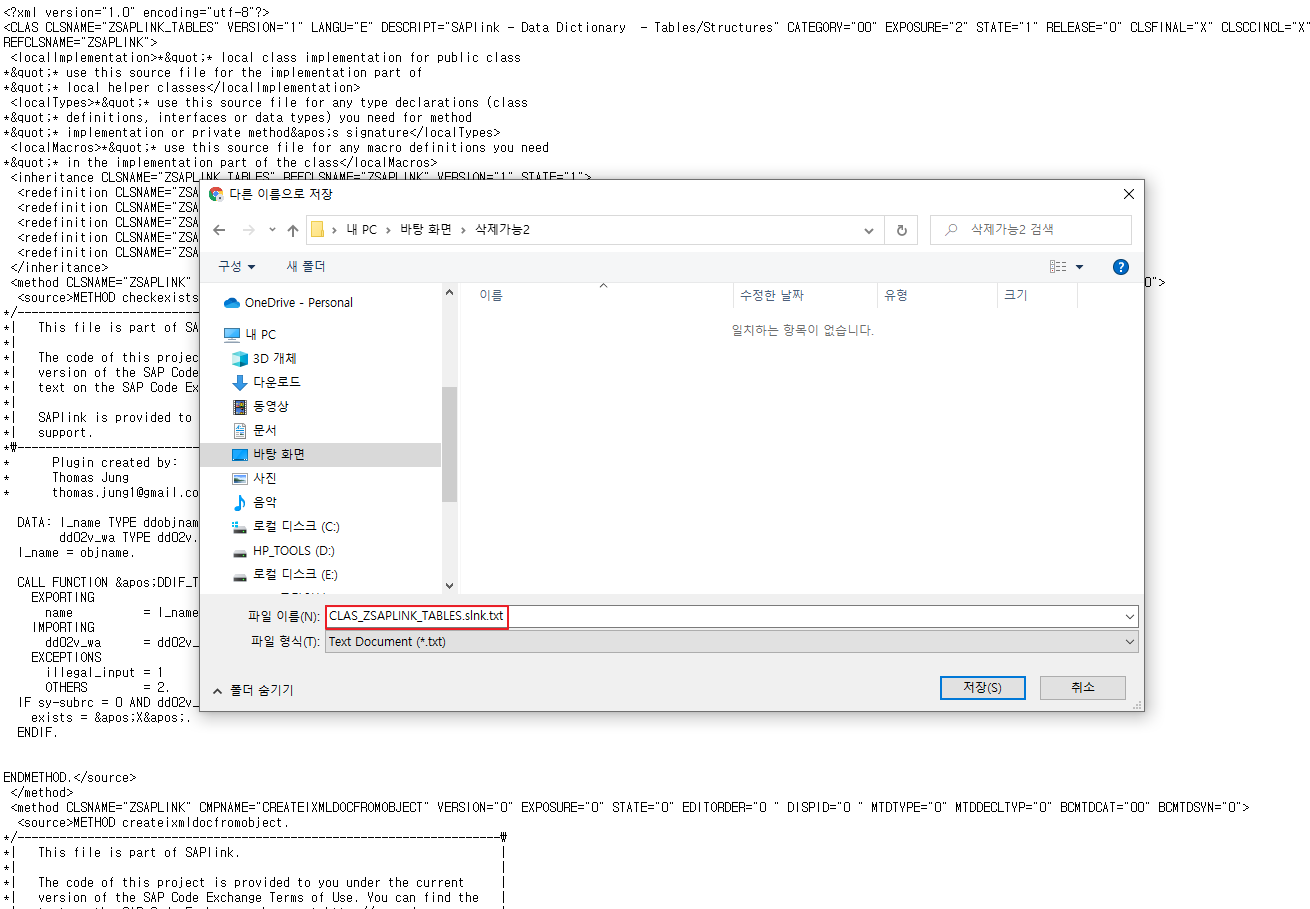Collapse folders with 폴더 숨기기

[x=253, y=690]
